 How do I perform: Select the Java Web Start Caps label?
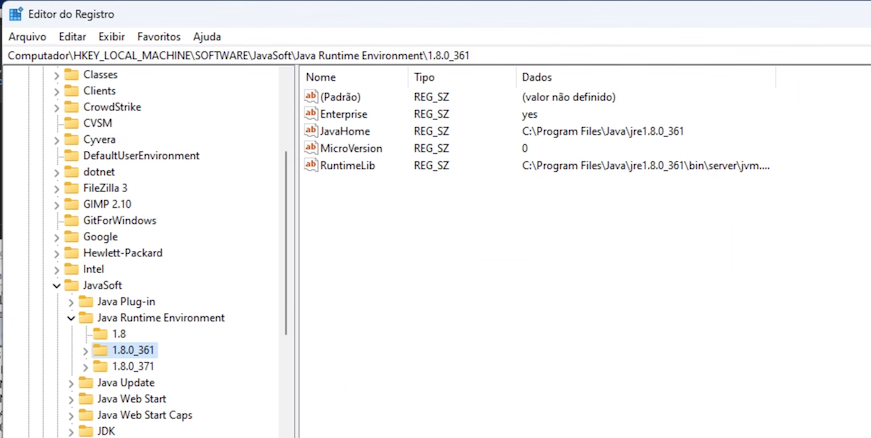(x=144, y=415)
